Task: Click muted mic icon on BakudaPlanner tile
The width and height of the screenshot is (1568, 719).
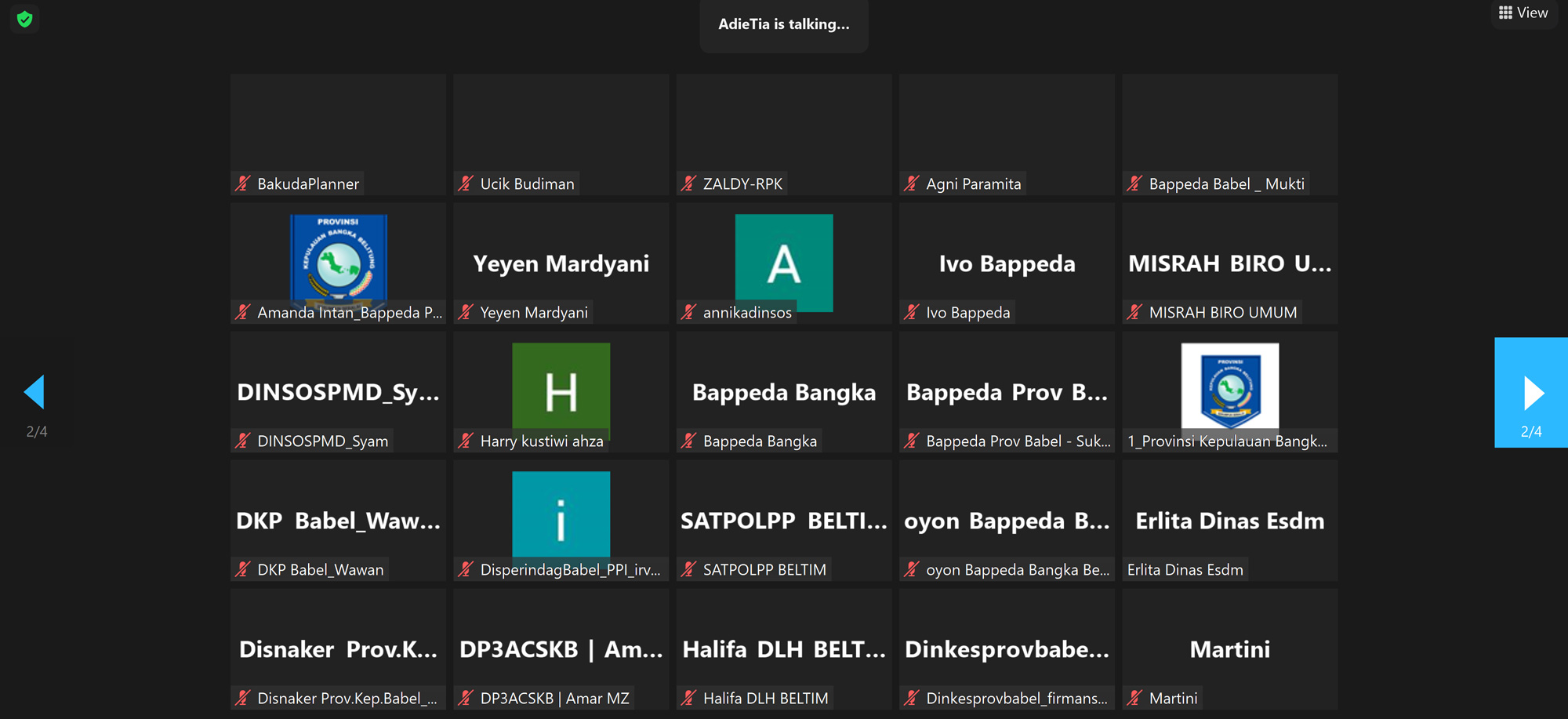Action: [x=243, y=184]
